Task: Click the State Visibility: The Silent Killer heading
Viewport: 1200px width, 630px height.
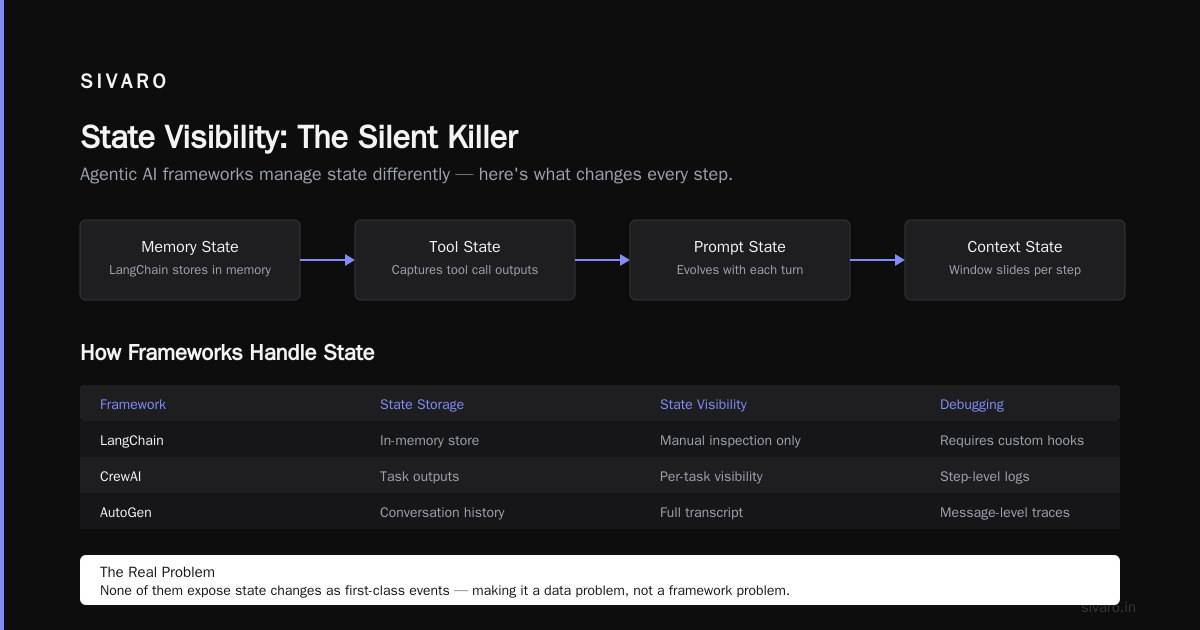Action: [x=299, y=137]
